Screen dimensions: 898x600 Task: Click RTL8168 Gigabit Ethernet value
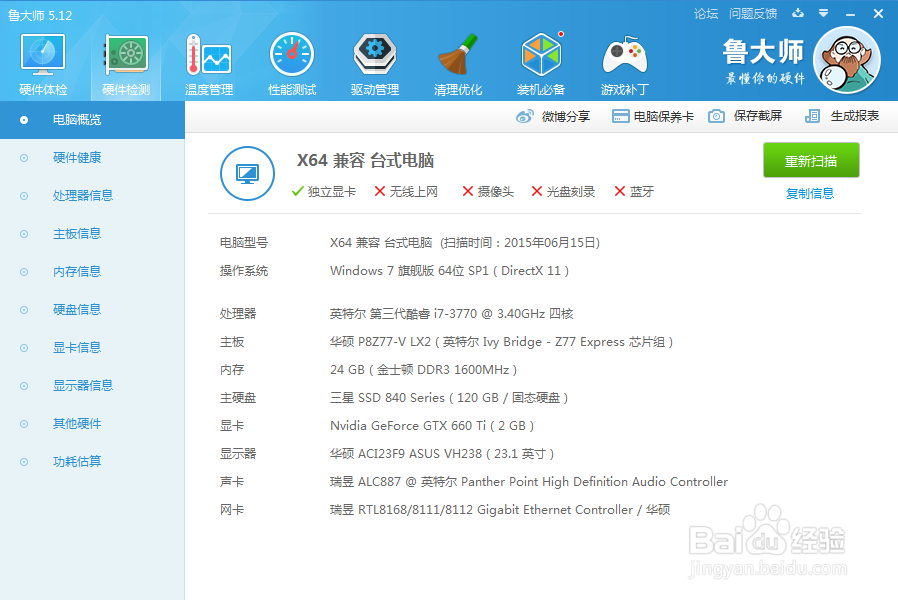tap(500, 510)
